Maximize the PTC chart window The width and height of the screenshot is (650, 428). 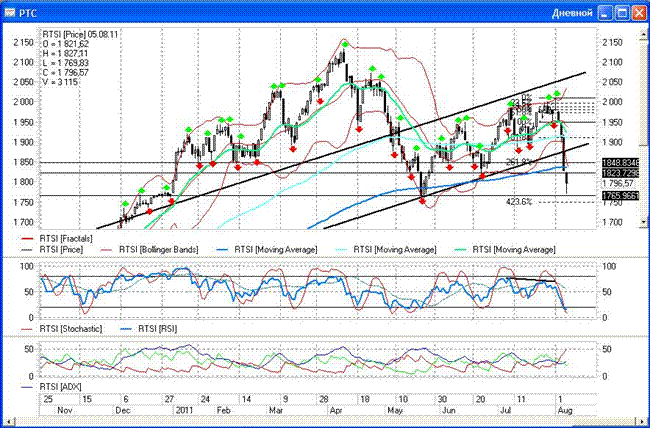pyautogui.click(x=622, y=13)
